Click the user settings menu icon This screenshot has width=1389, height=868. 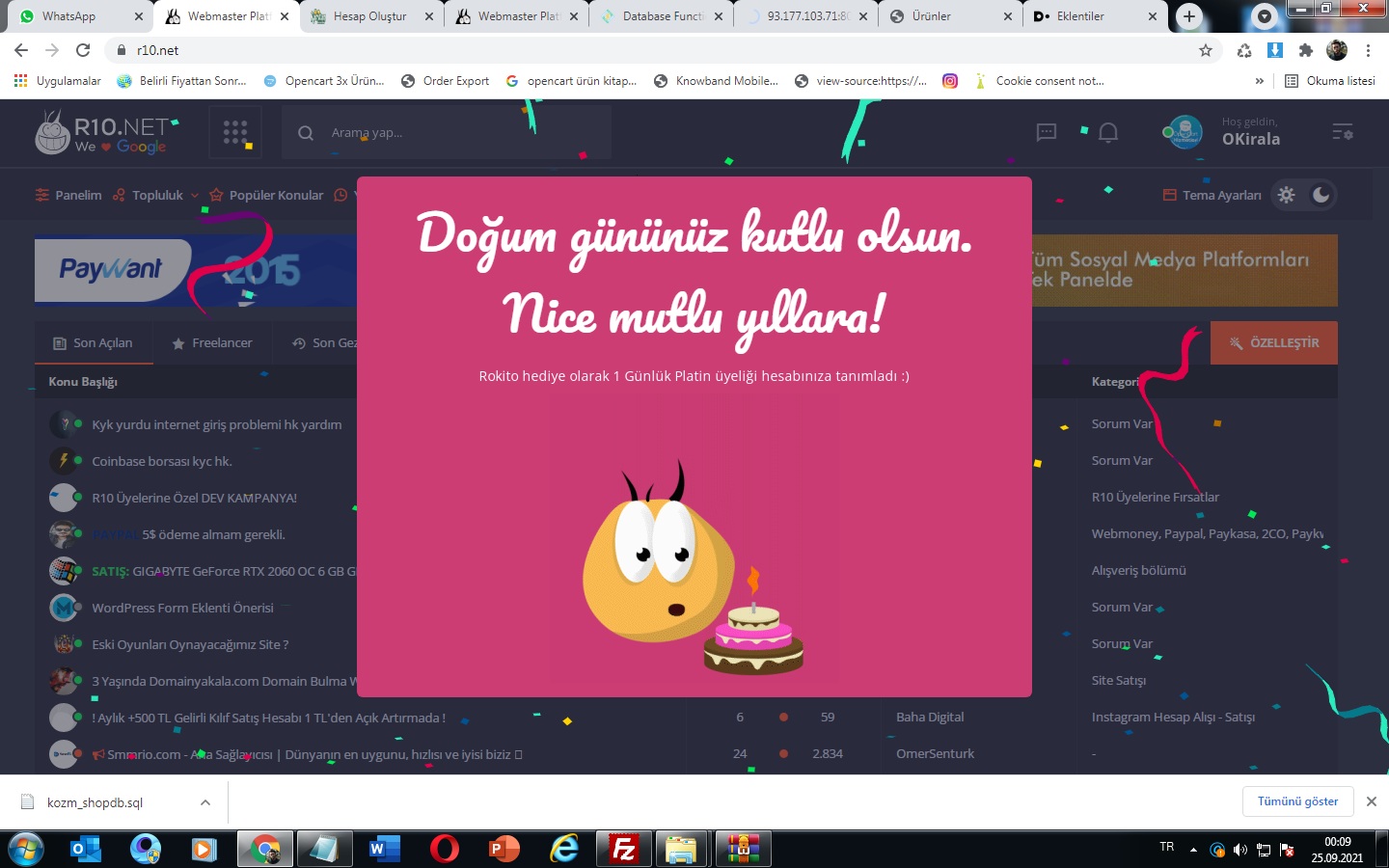click(x=1342, y=132)
